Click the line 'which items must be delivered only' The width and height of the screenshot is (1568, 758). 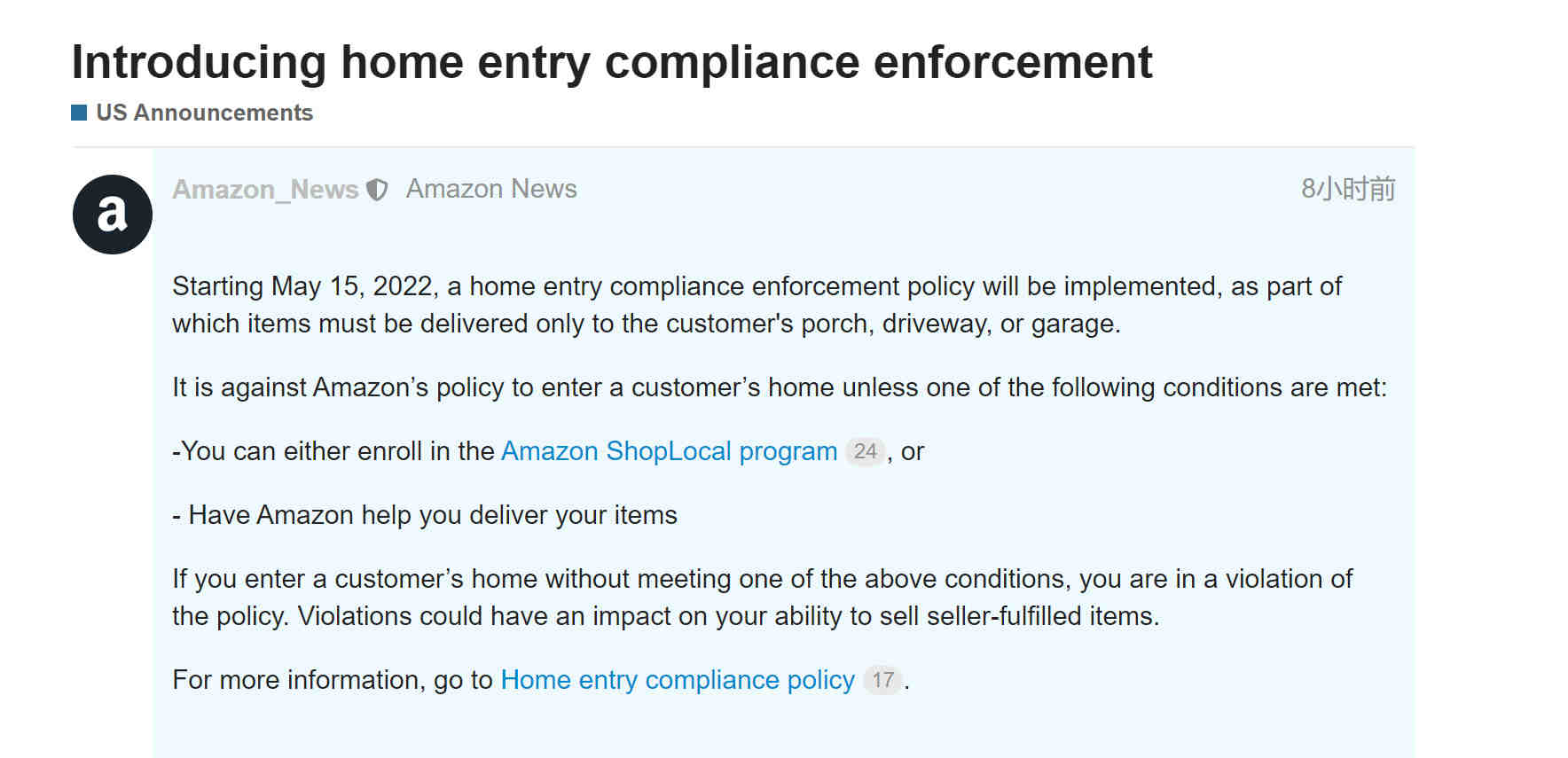(647, 324)
